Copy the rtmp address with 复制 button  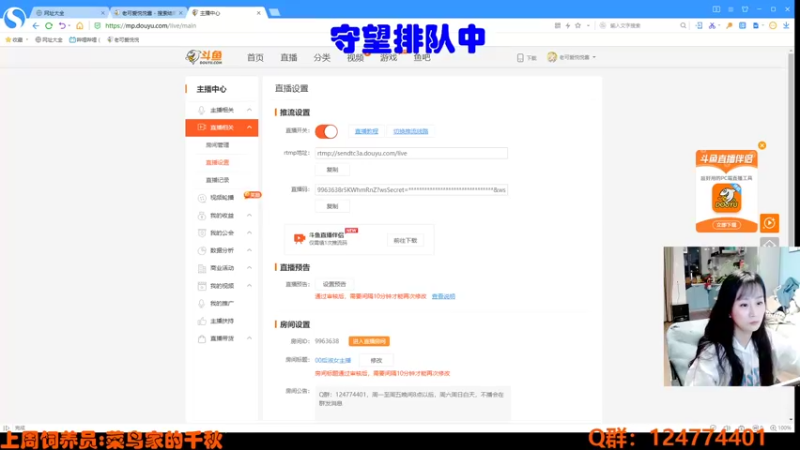pos(332,169)
